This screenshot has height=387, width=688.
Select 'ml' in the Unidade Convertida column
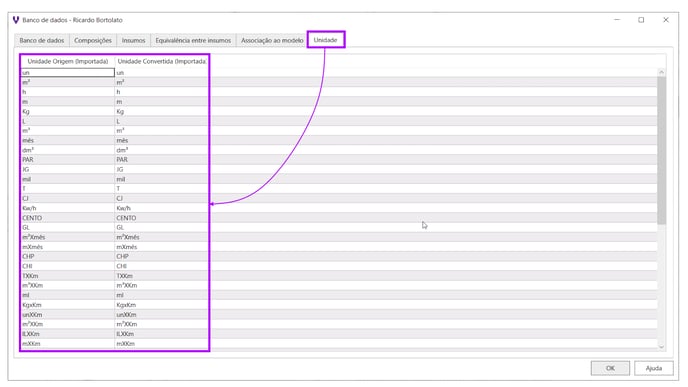(161, 295)
